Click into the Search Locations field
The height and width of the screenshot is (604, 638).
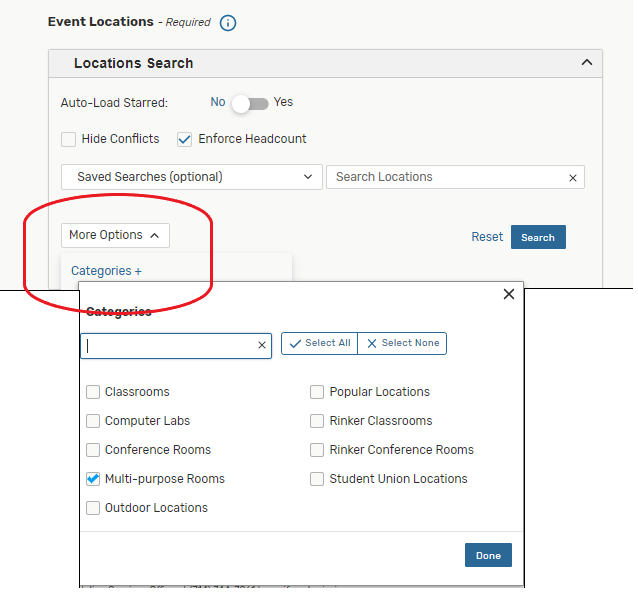pos(445,177)
